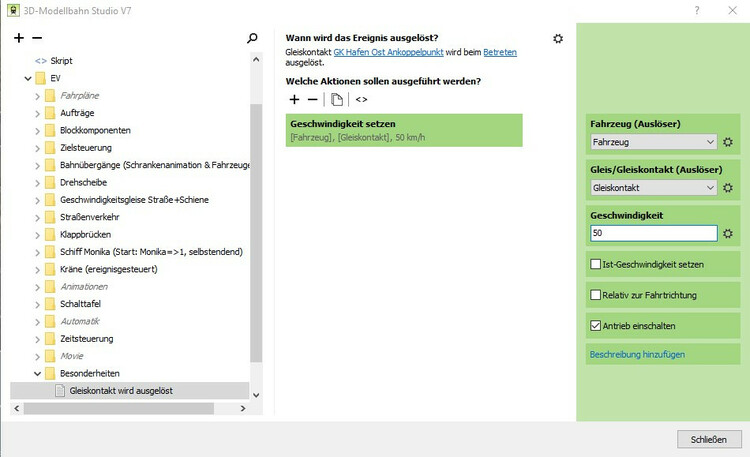Open the help question mark

(x=697, y=10)
